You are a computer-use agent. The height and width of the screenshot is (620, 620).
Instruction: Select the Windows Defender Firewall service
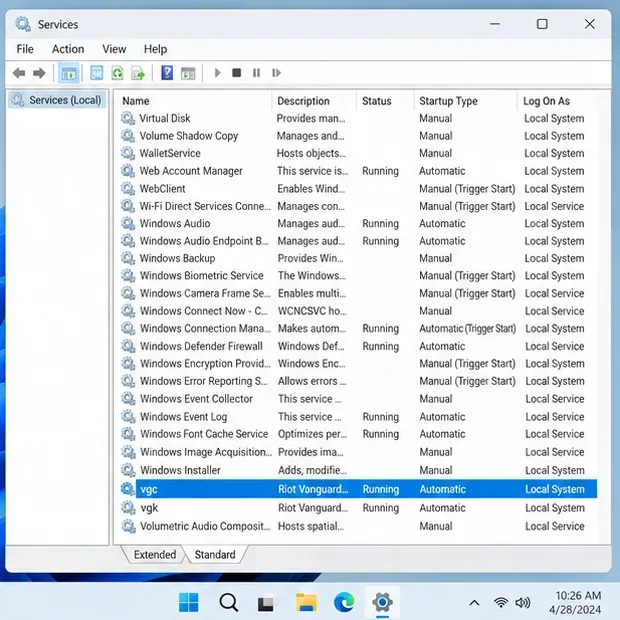point(359,346)
